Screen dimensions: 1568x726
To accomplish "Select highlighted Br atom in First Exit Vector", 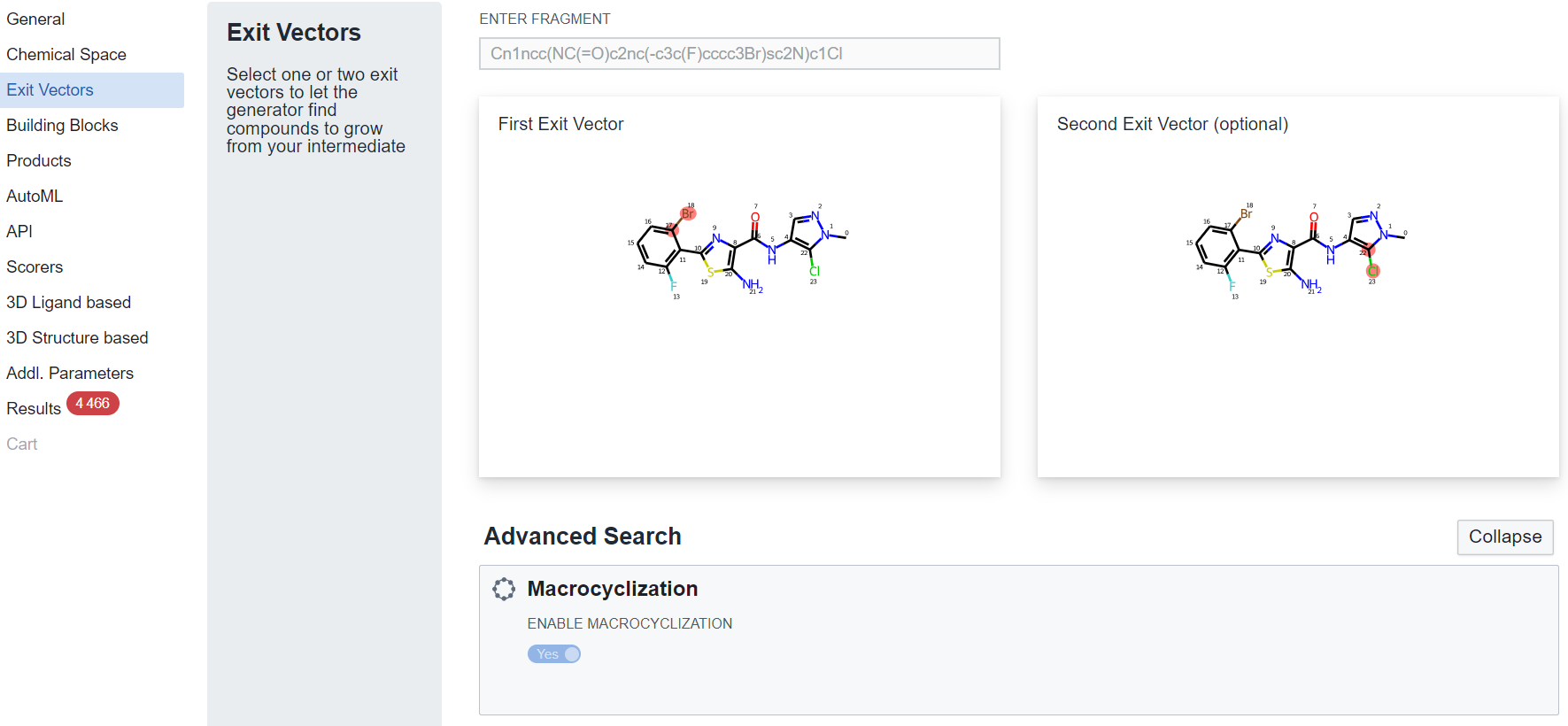I will click(x=688, y=213).
